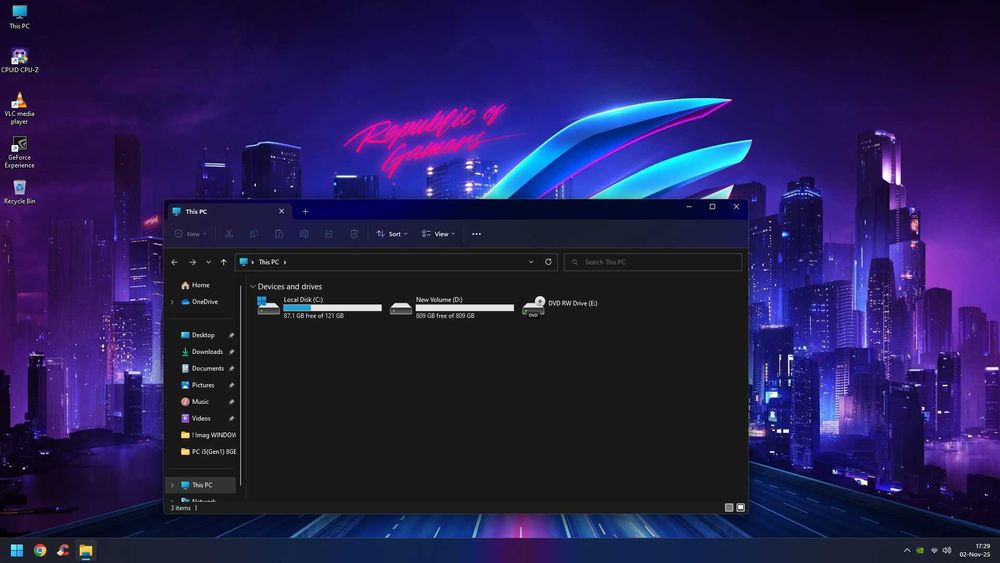Click the Share icon in the toolbar
1000x563 pixels.
tap(329, 234)
